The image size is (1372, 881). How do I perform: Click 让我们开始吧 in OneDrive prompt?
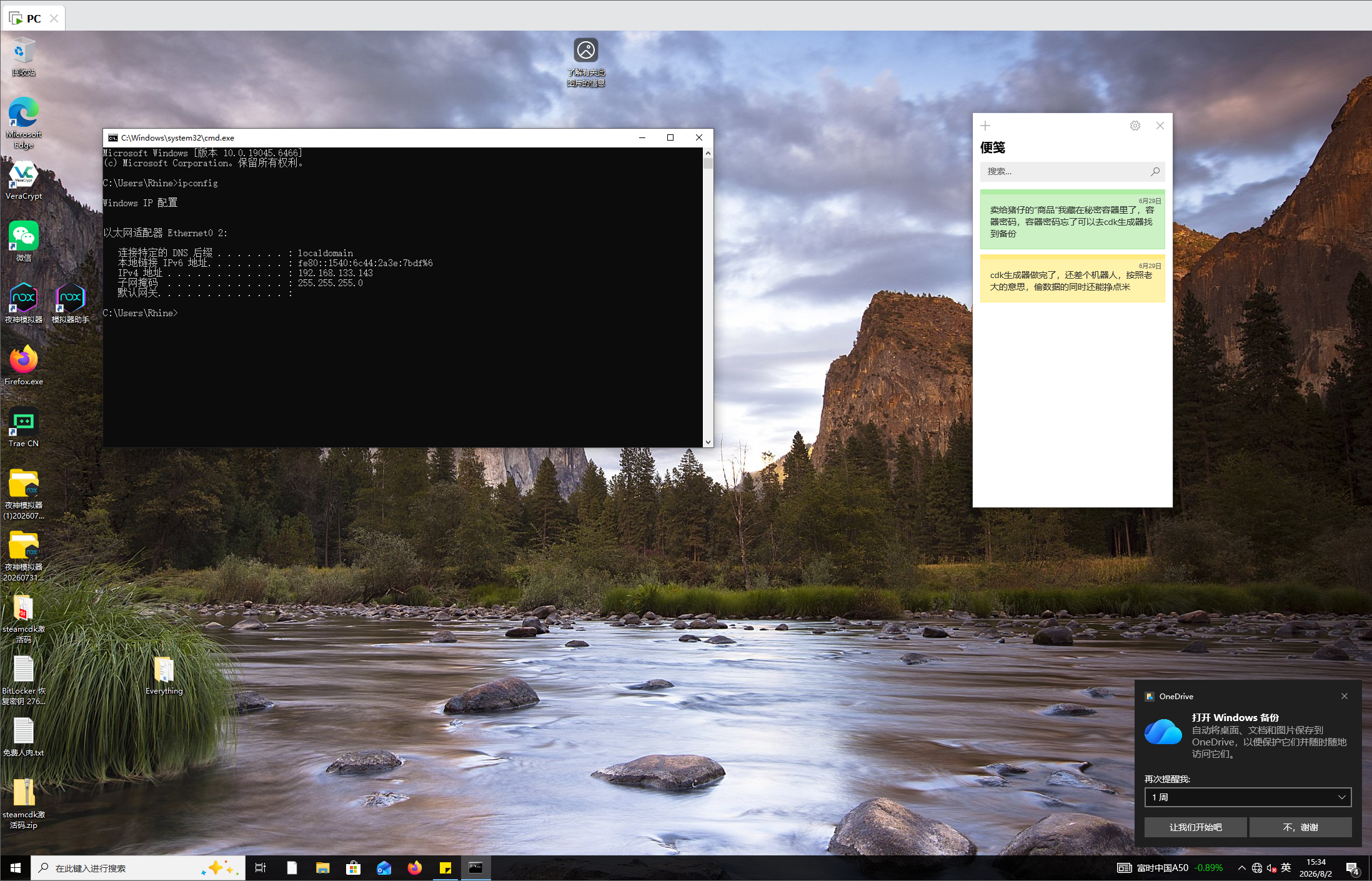1195,827
